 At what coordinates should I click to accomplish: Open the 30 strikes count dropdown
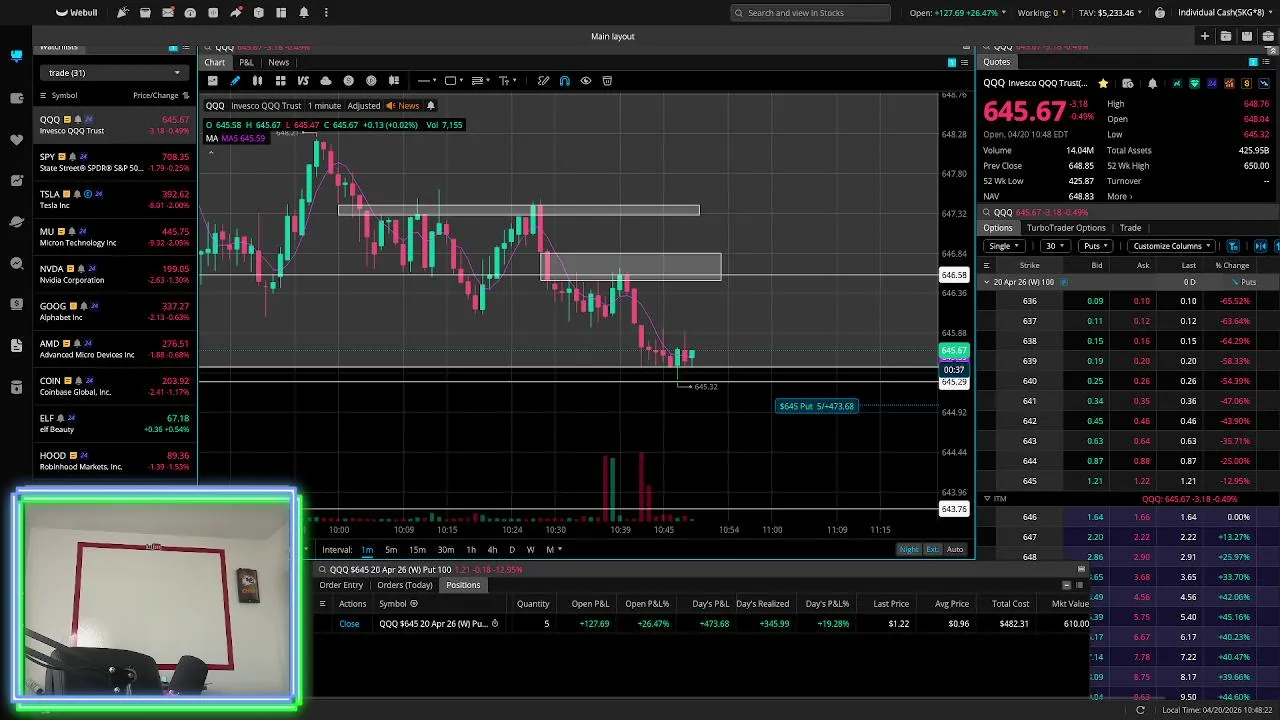1055,246
